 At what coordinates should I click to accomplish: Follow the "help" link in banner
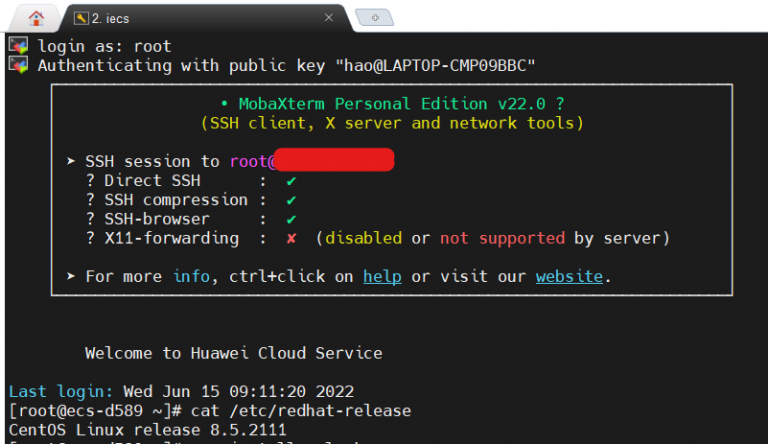384,276
